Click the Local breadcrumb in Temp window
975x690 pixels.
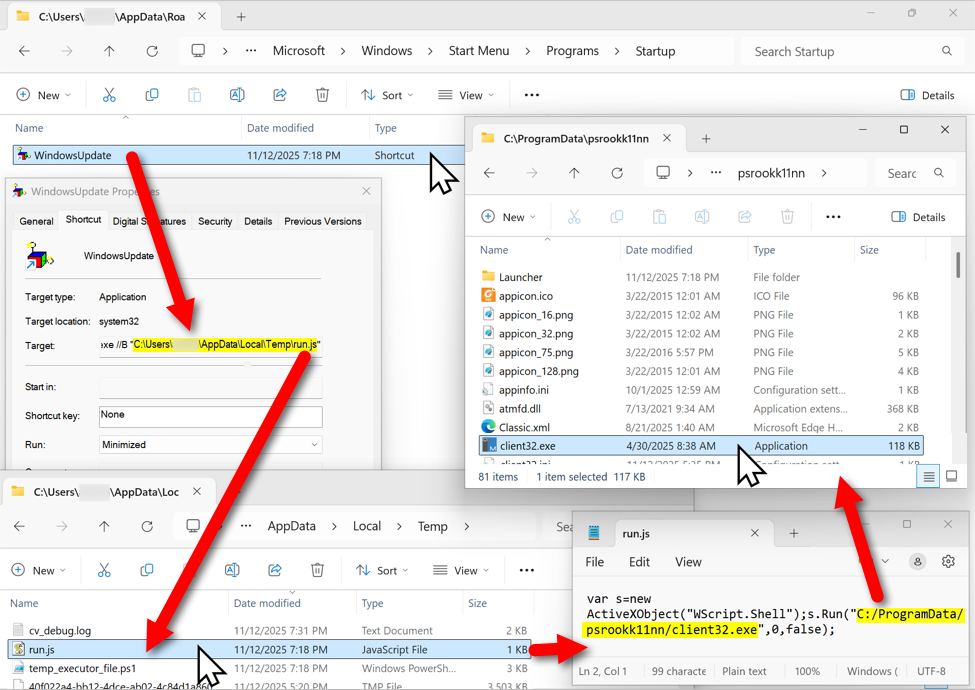367,526
